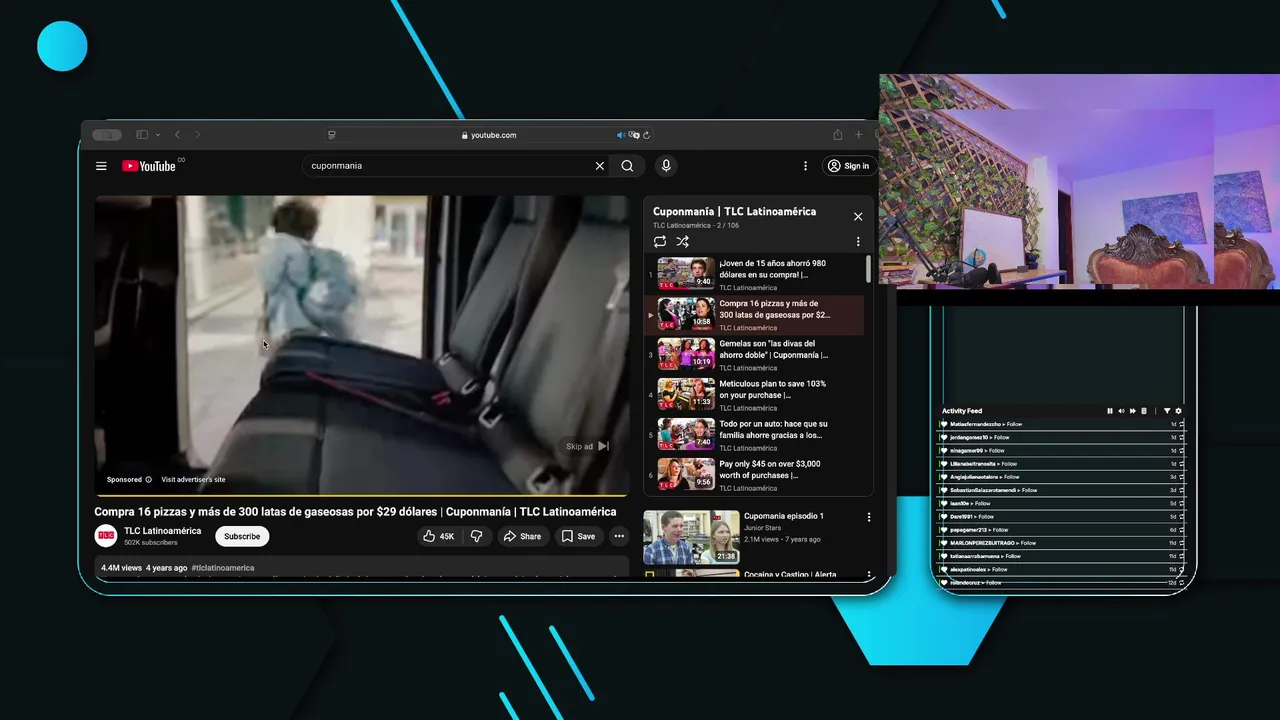Mute Activity Feed alerts

coord(1121,411)
